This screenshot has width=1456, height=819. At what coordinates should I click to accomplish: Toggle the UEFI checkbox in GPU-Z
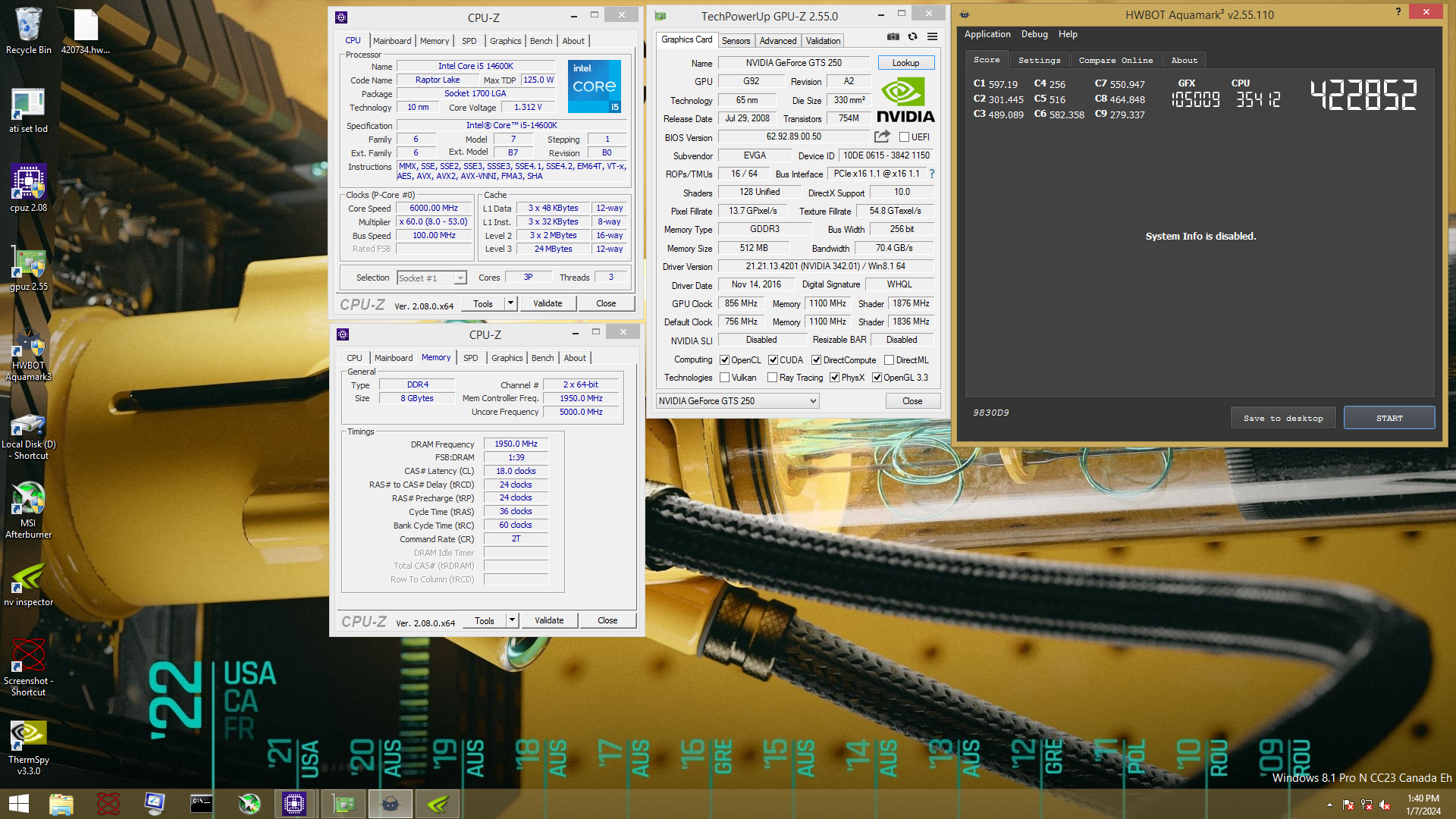click(904, 137)
